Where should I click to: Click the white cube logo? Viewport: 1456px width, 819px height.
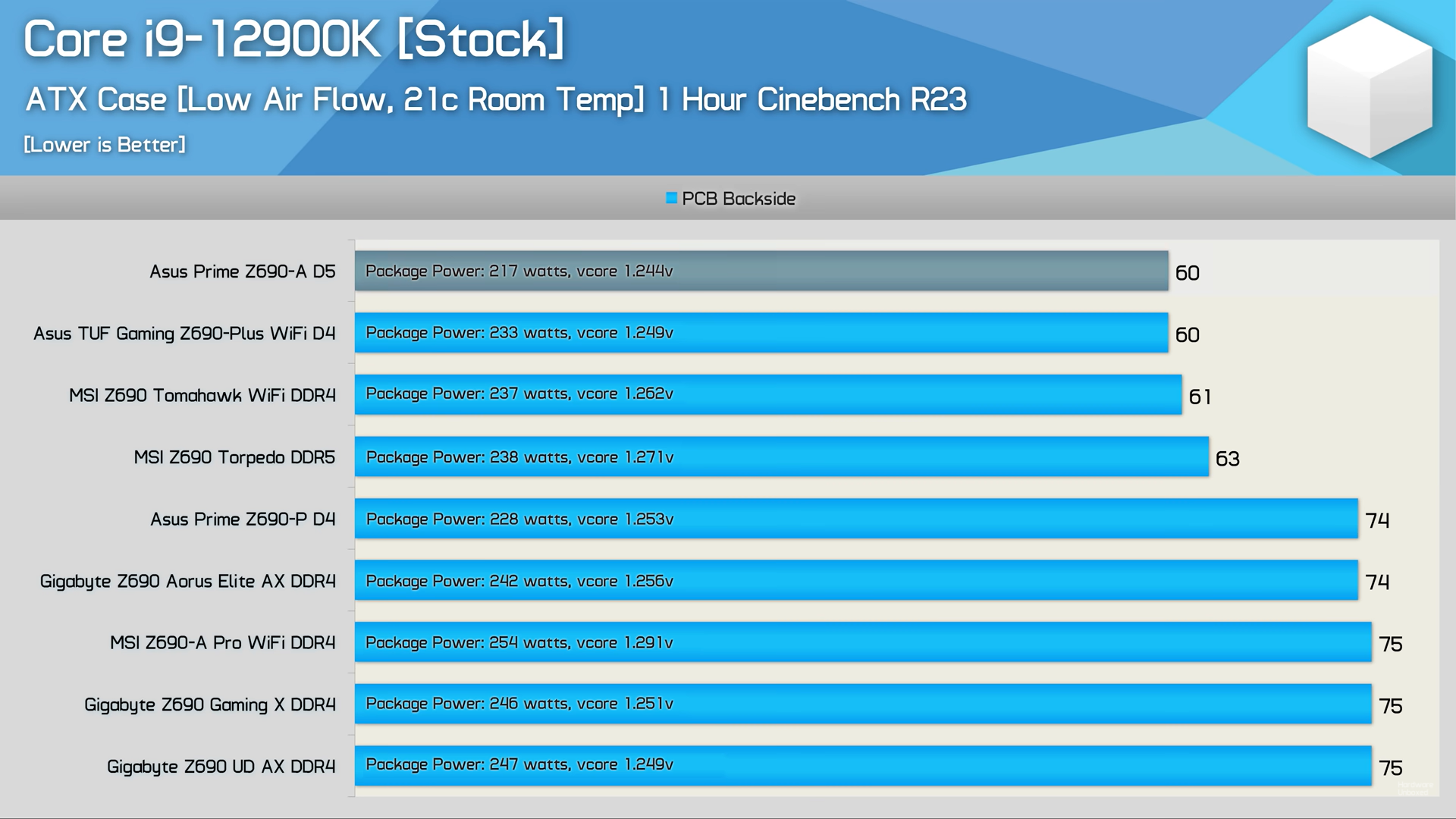[1370, 86]
